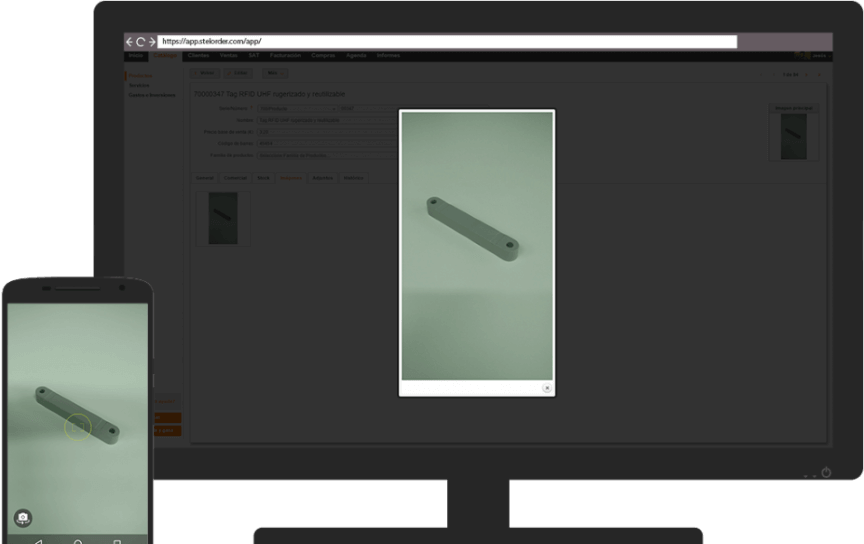
Task: Tap the Android home navigation button
Action: point(78,542)
